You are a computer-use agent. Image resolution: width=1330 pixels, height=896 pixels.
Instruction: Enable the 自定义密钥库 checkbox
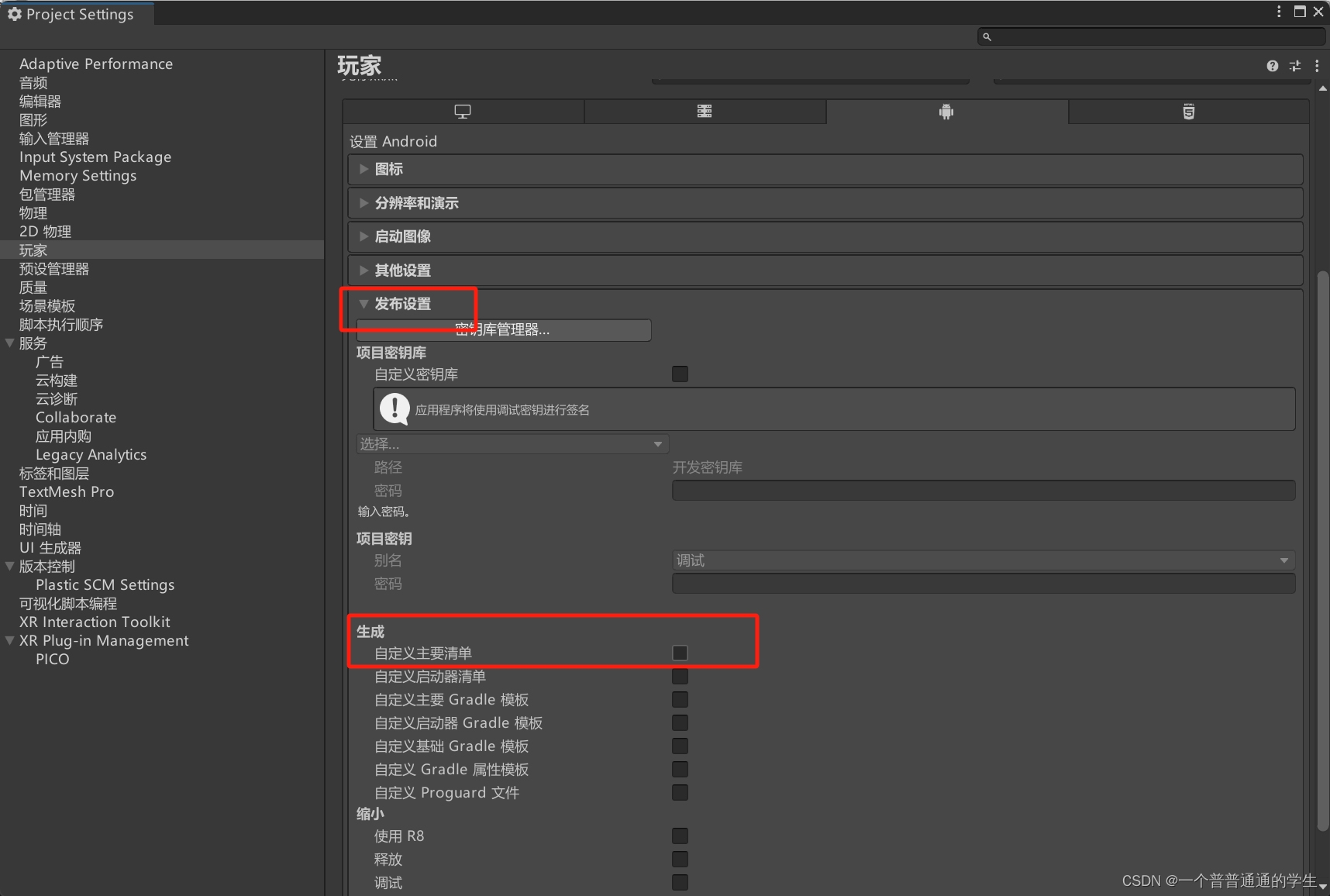680,374
